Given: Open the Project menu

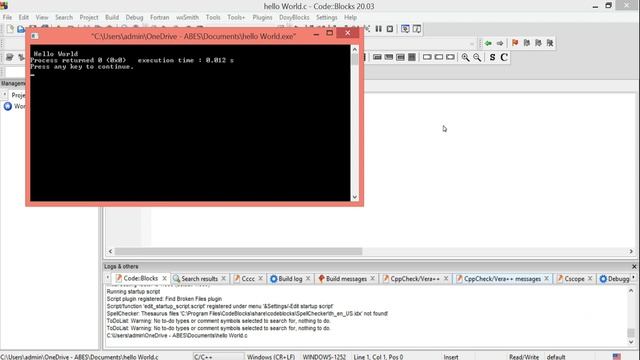Looking at the screenshot, I should pyautogui.click(x=89, y=18).
